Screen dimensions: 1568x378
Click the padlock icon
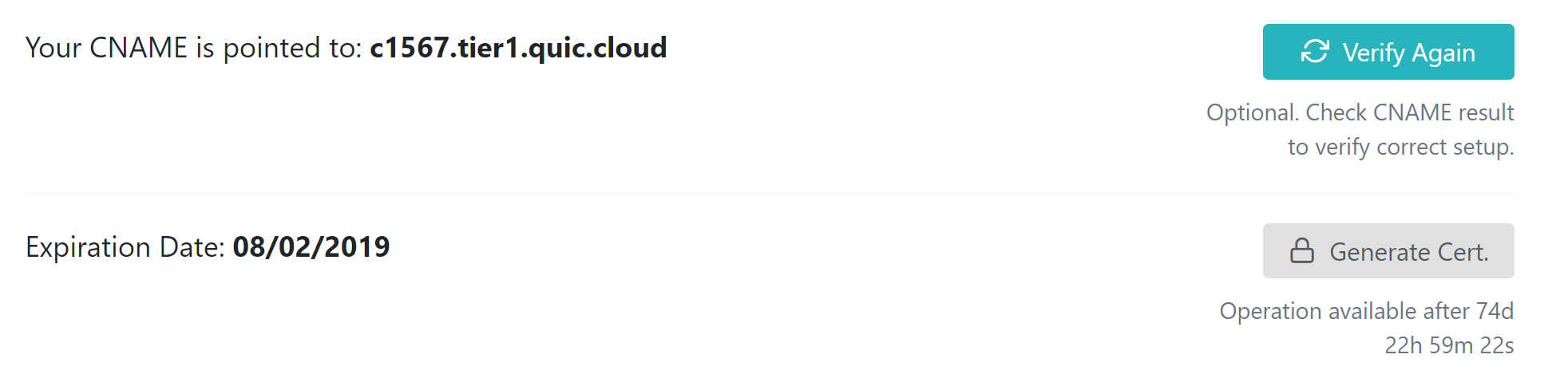pyautogui.click(x=1302, y=251)
